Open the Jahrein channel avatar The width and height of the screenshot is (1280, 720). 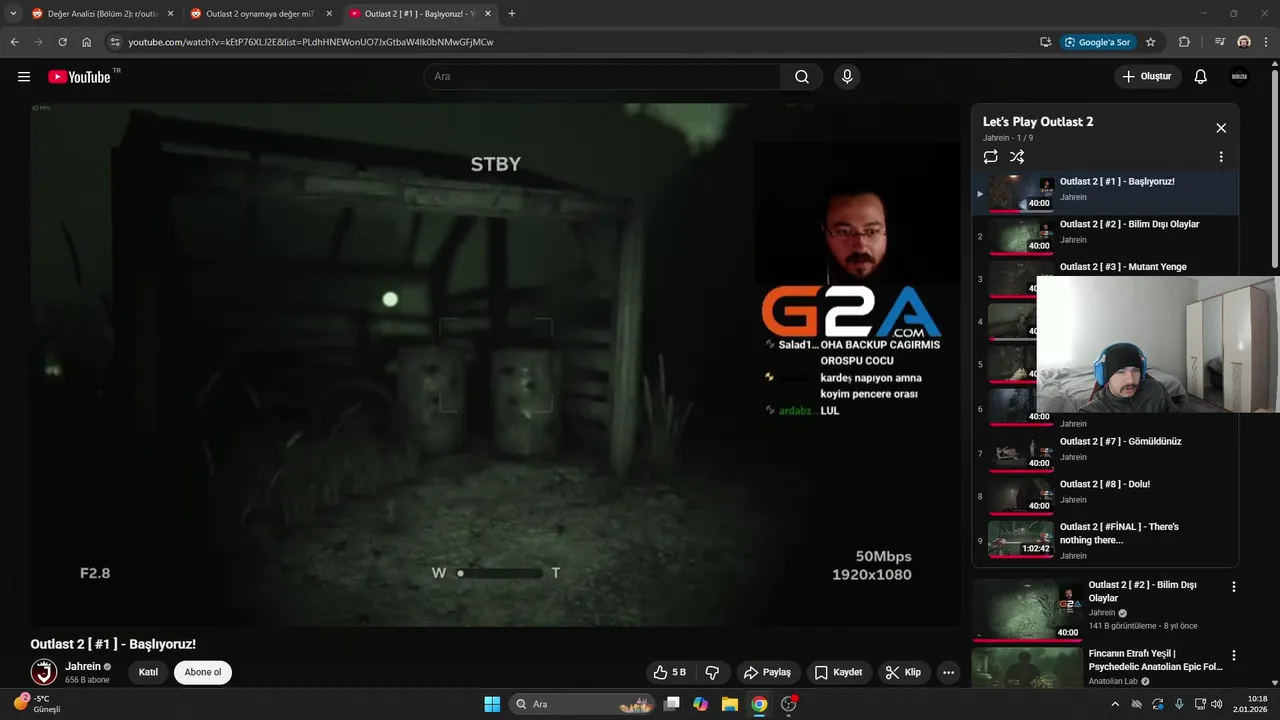pyautogui.click(x=44, y=672)
